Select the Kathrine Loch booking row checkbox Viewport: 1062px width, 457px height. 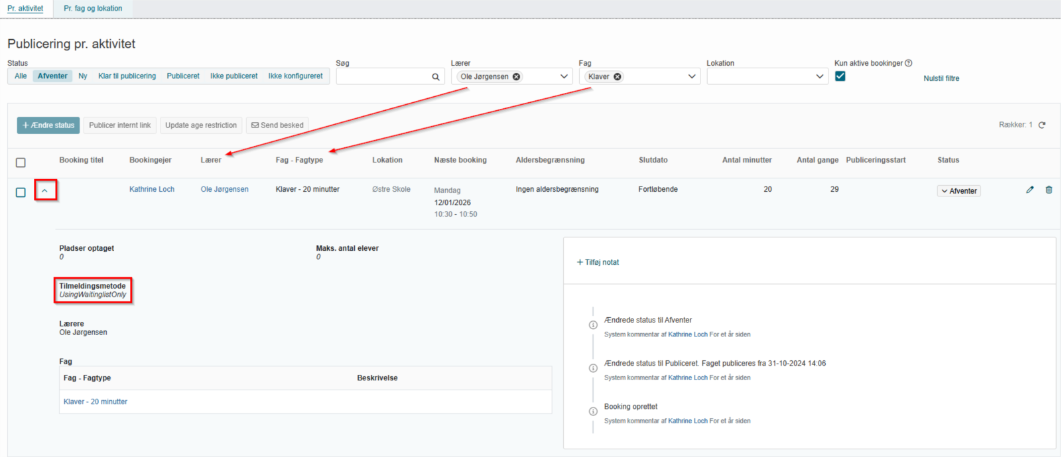click(20, 192)
